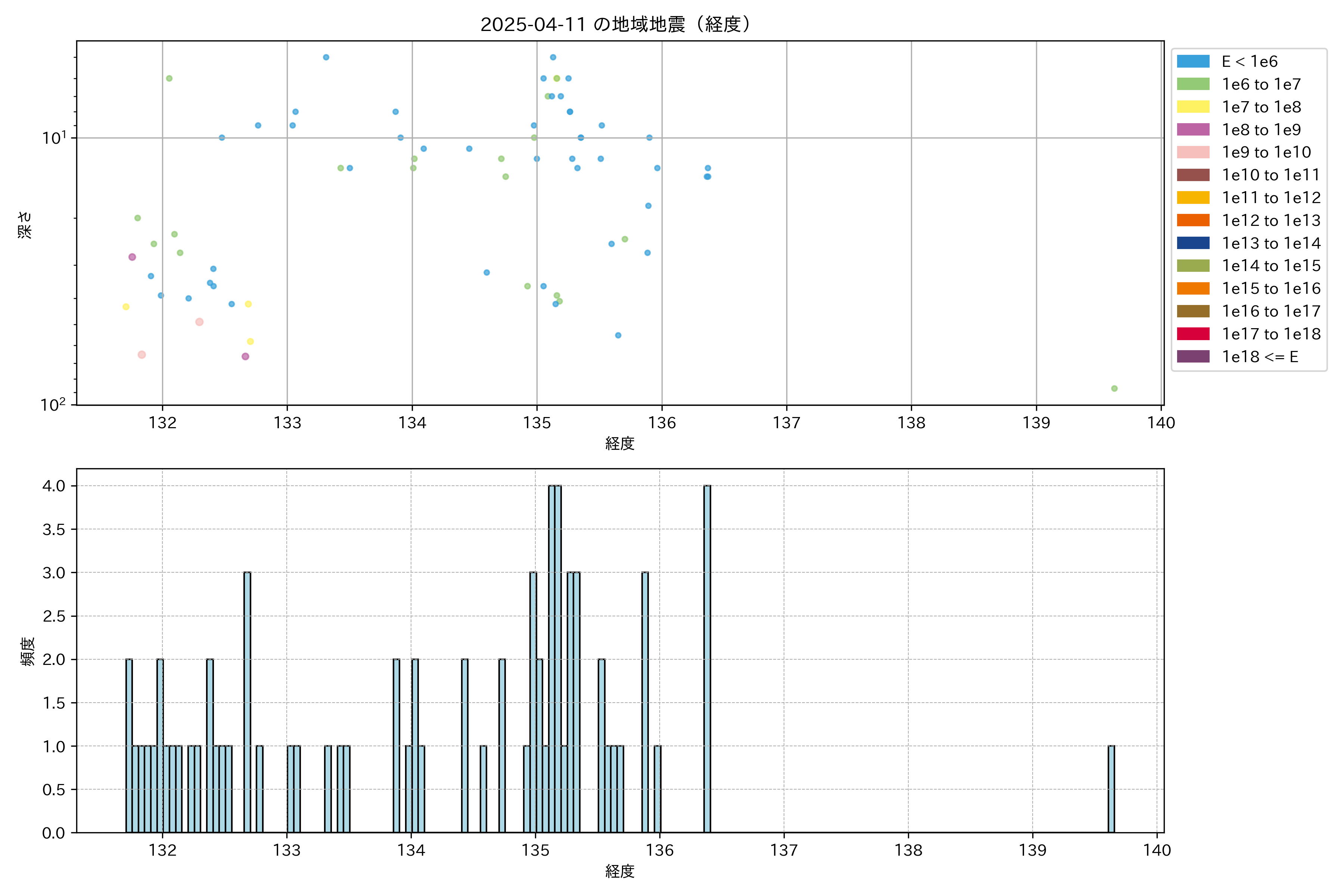
Task: Click the '経度' x-axis label below the scatter plot
Action: [619, 444]
